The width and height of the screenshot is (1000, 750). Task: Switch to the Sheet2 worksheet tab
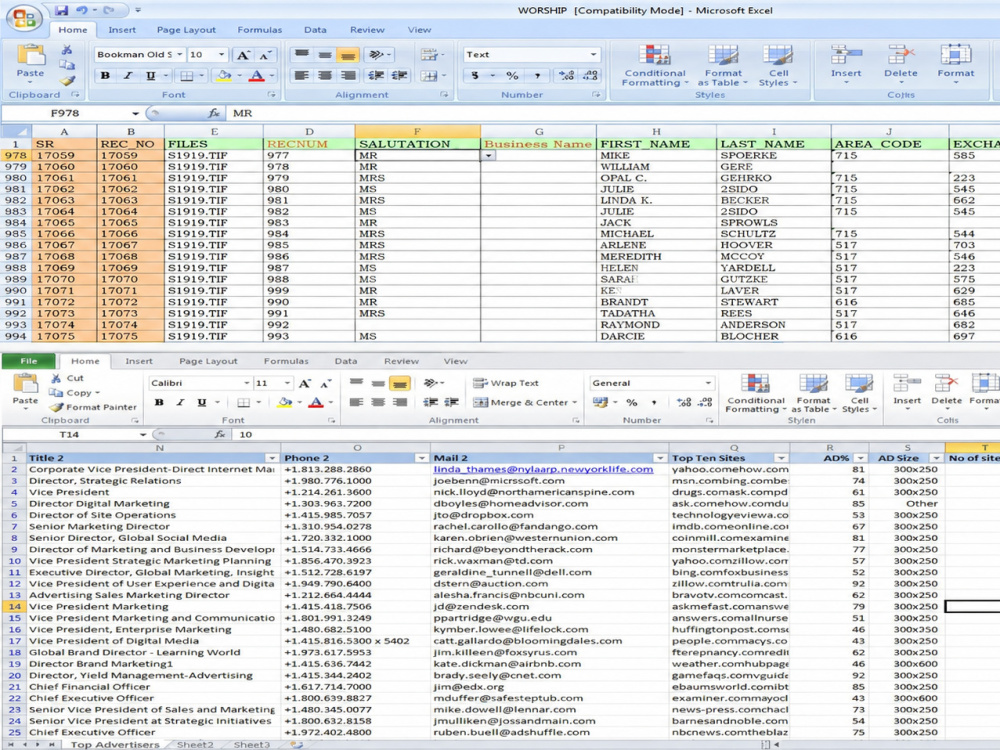[195, 744]
